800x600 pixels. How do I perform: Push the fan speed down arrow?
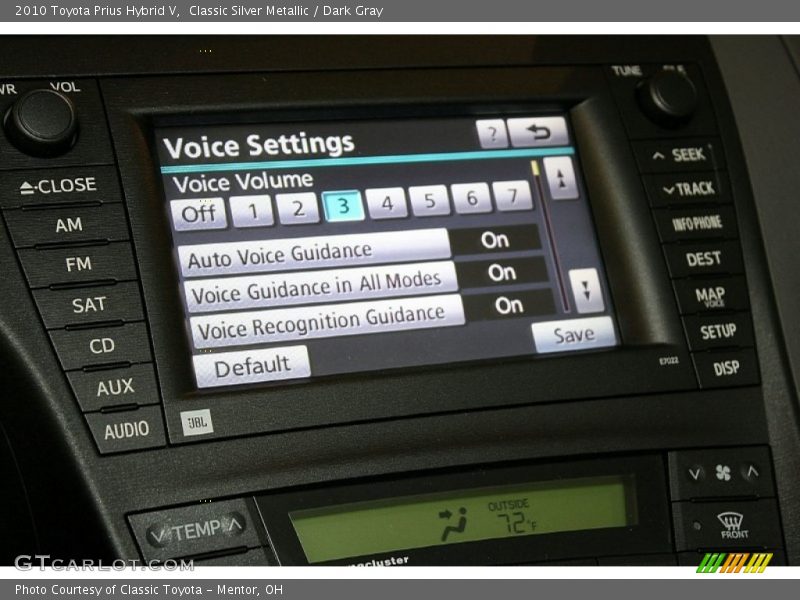(x=694, y=474)
